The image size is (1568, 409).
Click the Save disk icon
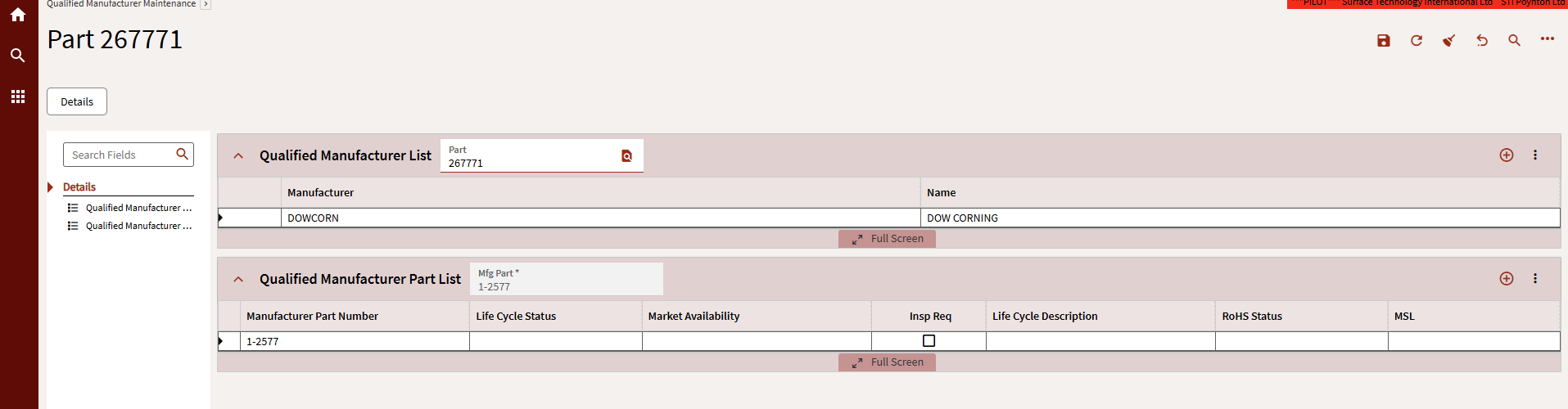pos(1384,41)
